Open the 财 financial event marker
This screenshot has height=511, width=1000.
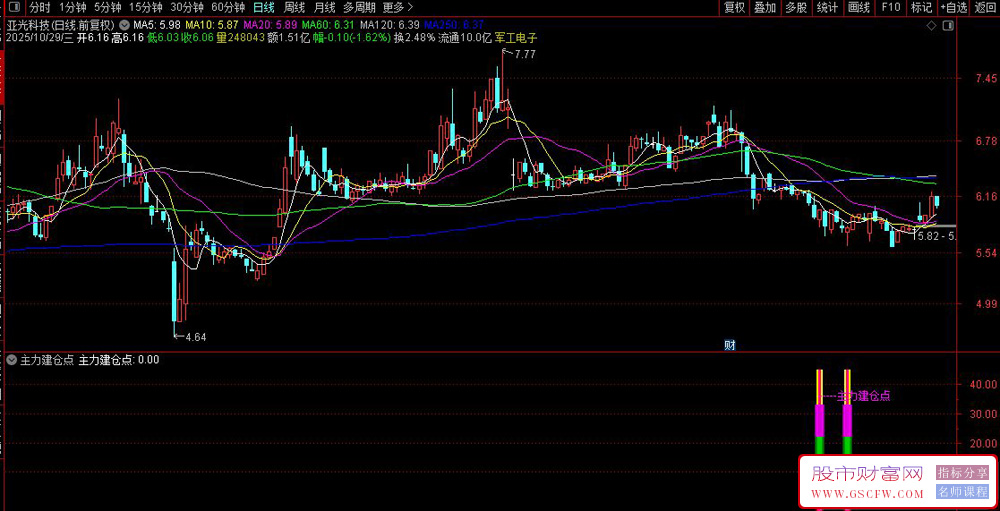730,345
